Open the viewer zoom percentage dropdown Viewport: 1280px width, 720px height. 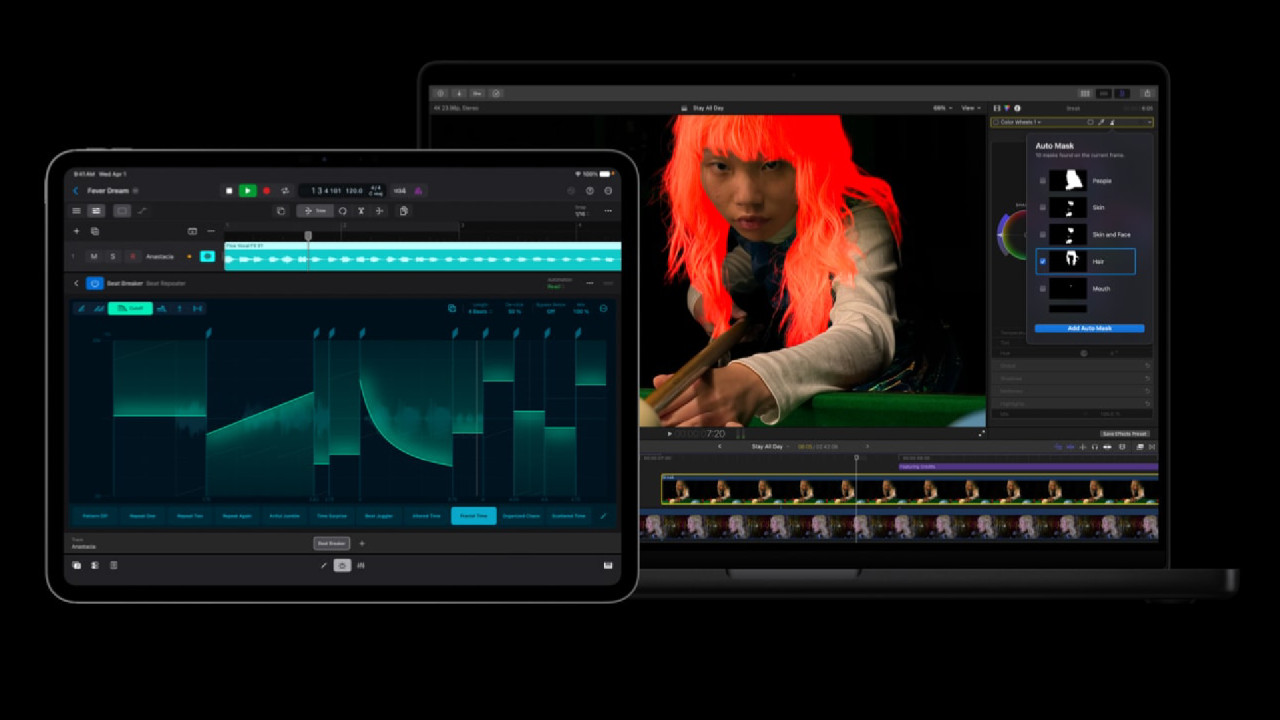pyautogui.click(x=942, y=108)
